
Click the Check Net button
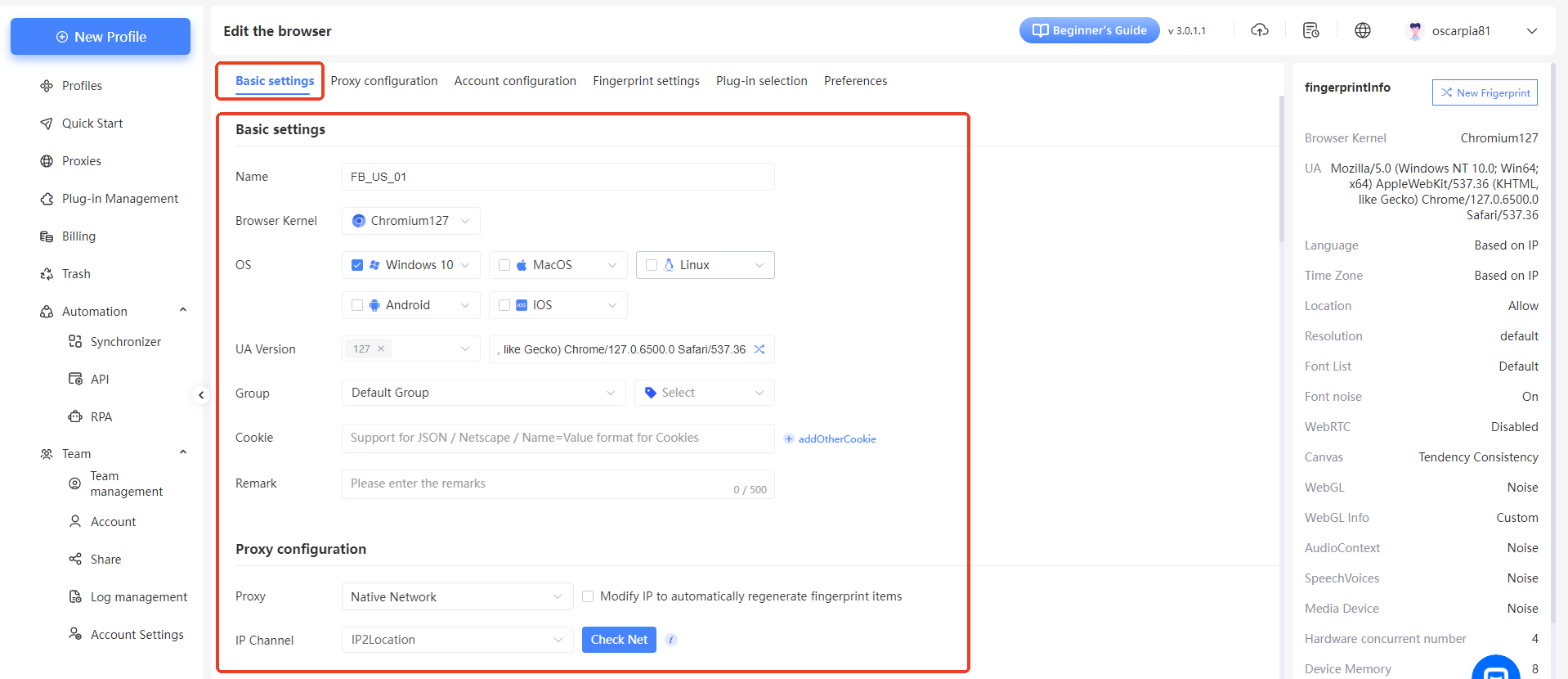tap(619, 640)
